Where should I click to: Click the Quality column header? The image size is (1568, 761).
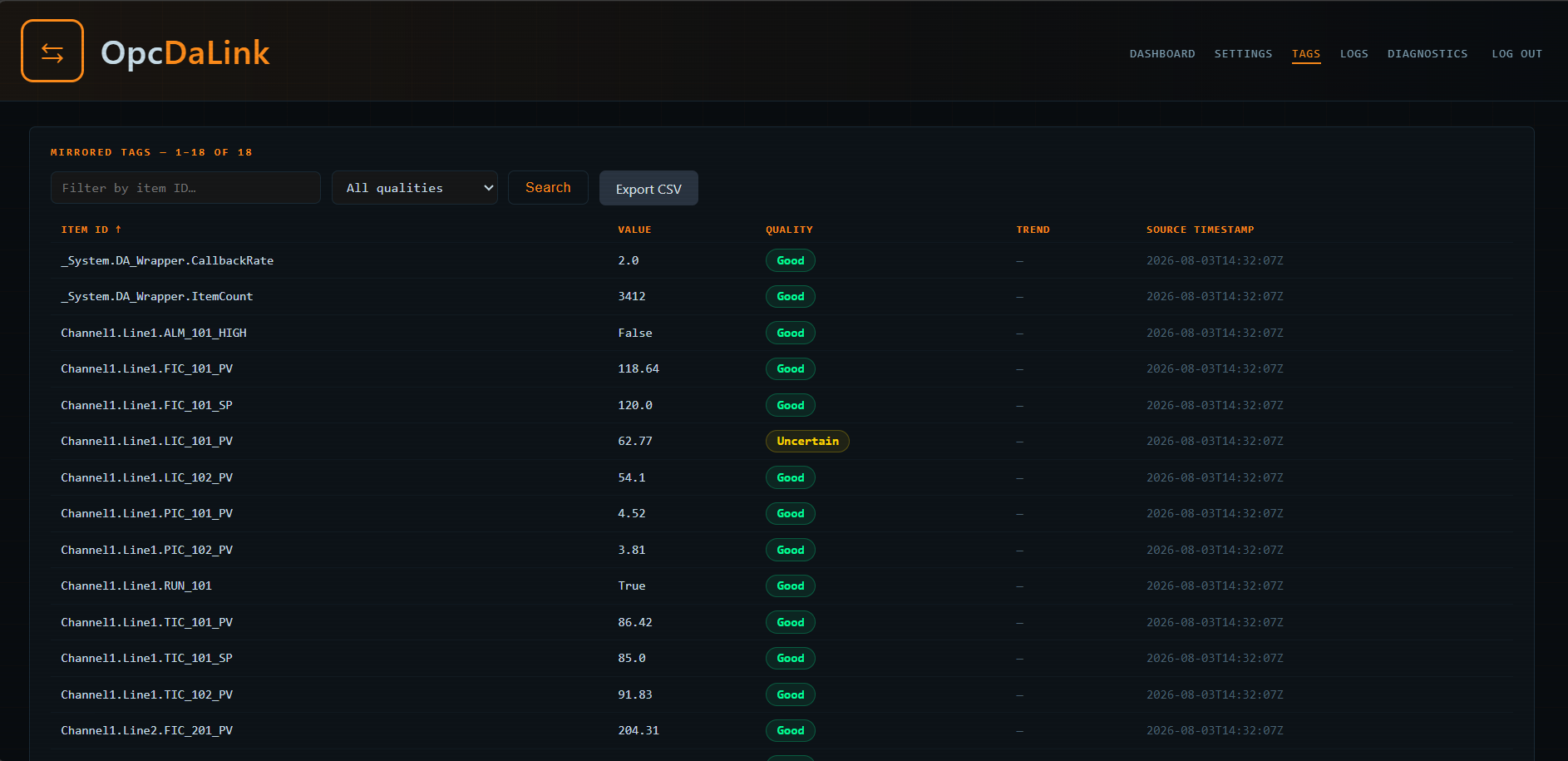coord(789,230)
